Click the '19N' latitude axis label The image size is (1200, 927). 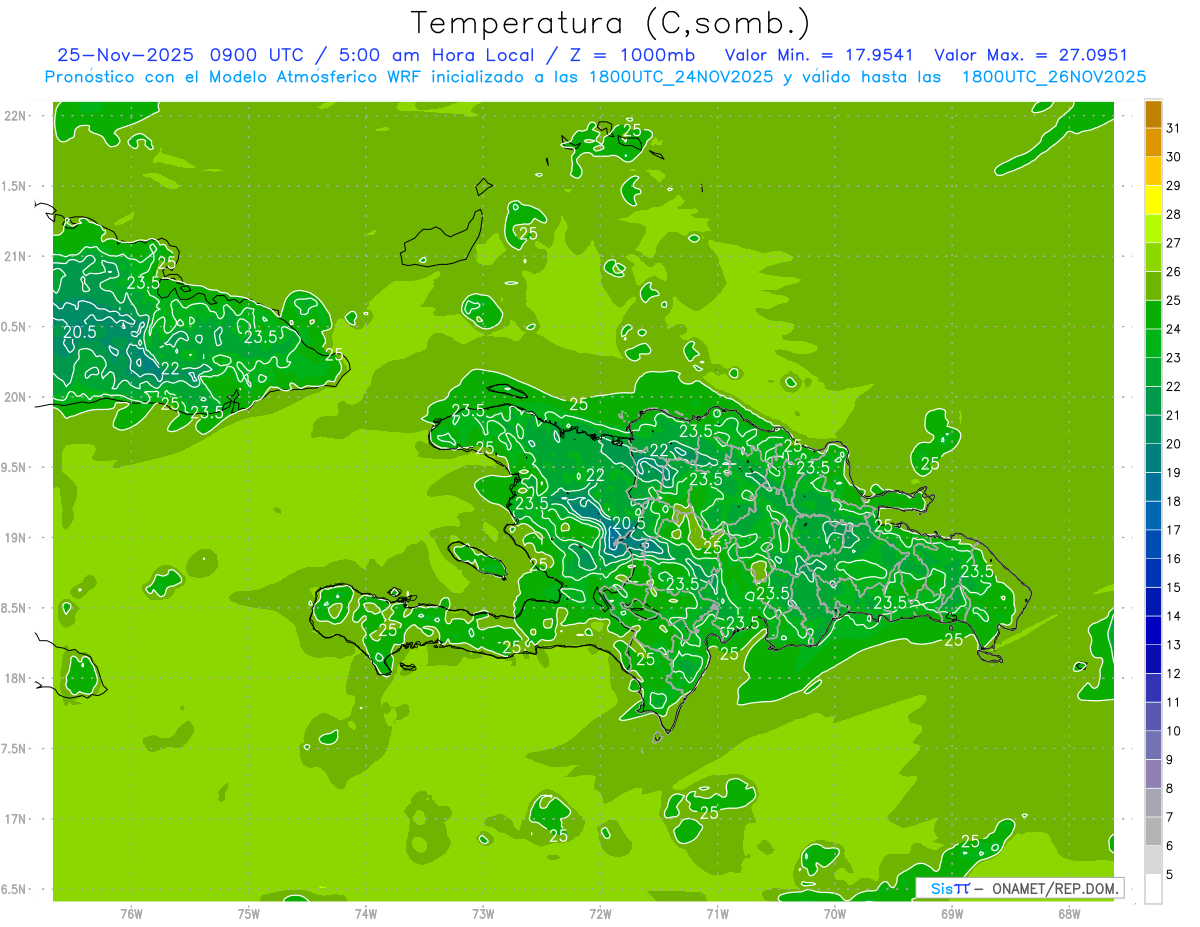pyautogui.click(x=17, y=537)
